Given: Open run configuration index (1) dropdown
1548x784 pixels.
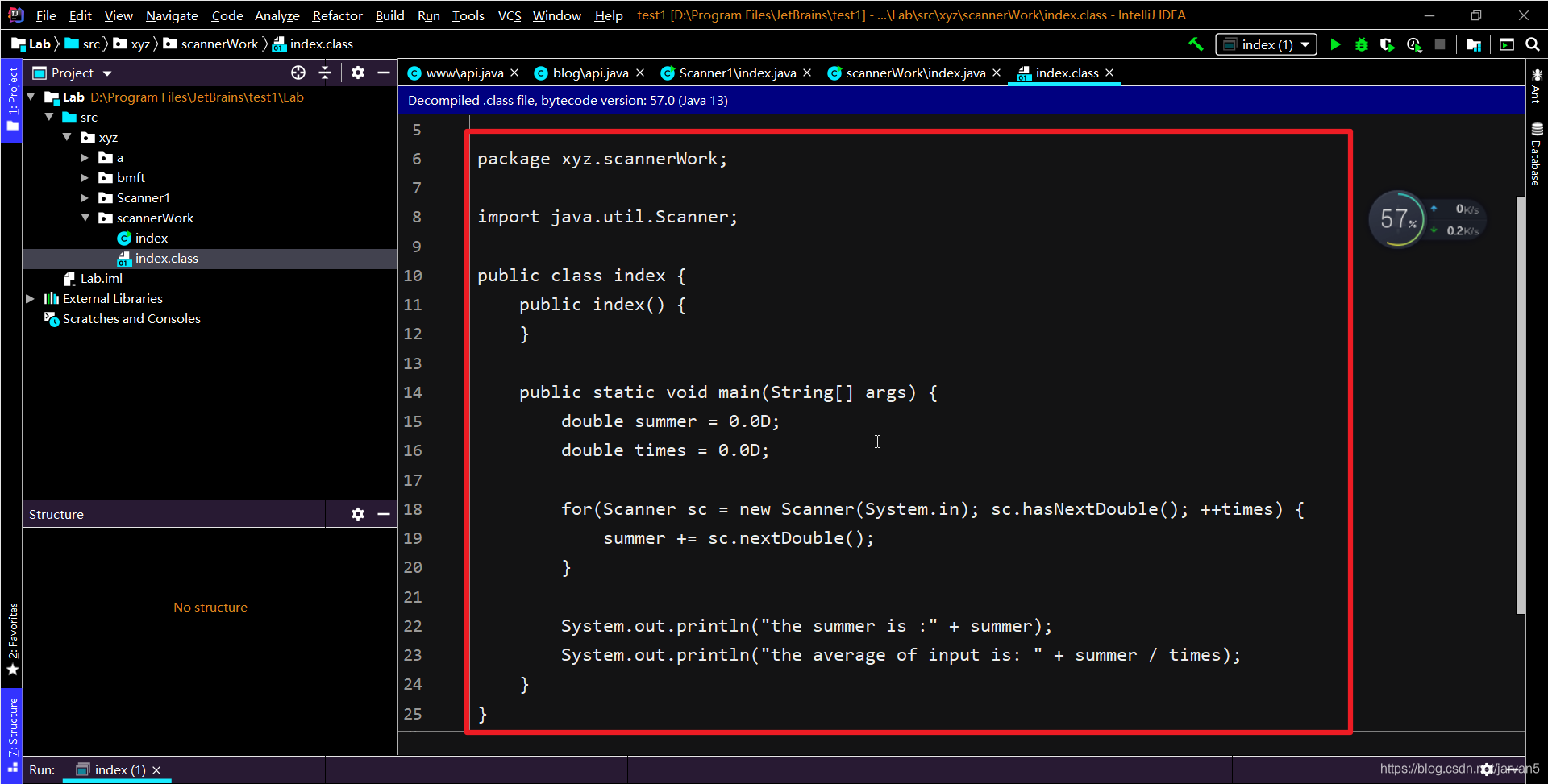Looking at the screenshot, I should point(1267,44).
